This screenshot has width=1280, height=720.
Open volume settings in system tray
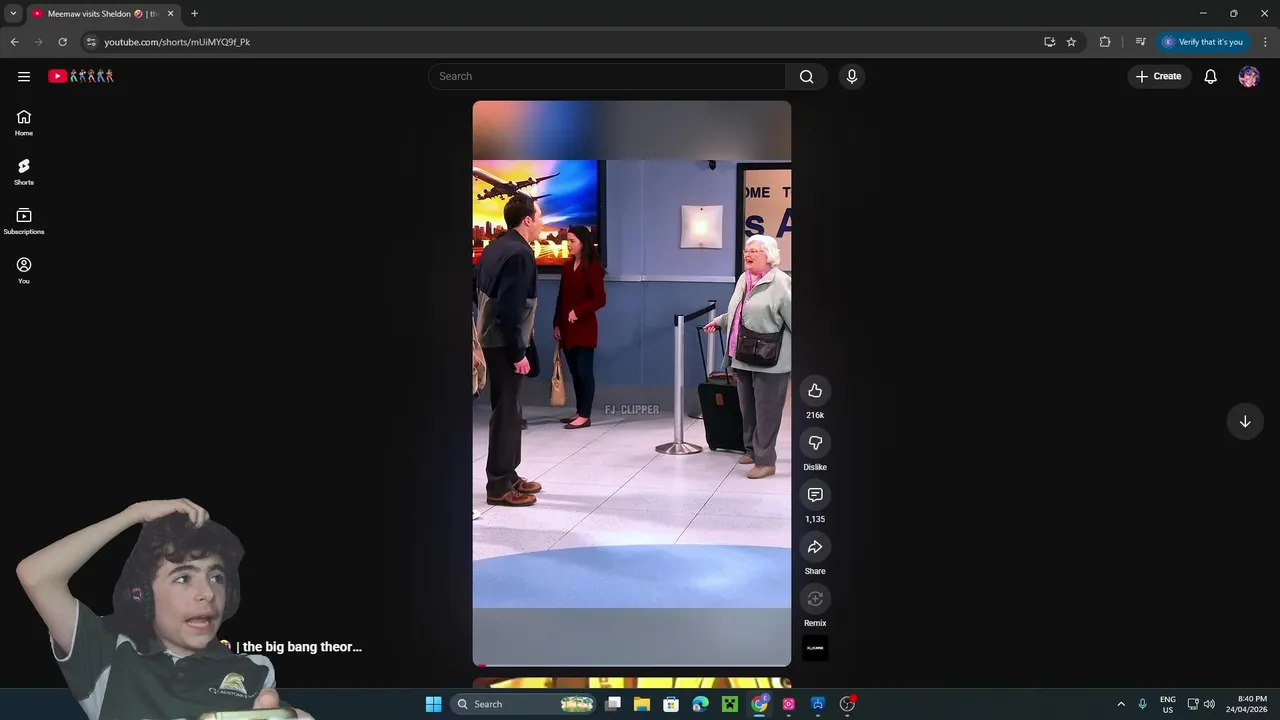pyautogui.click(x=1209, y=704)
